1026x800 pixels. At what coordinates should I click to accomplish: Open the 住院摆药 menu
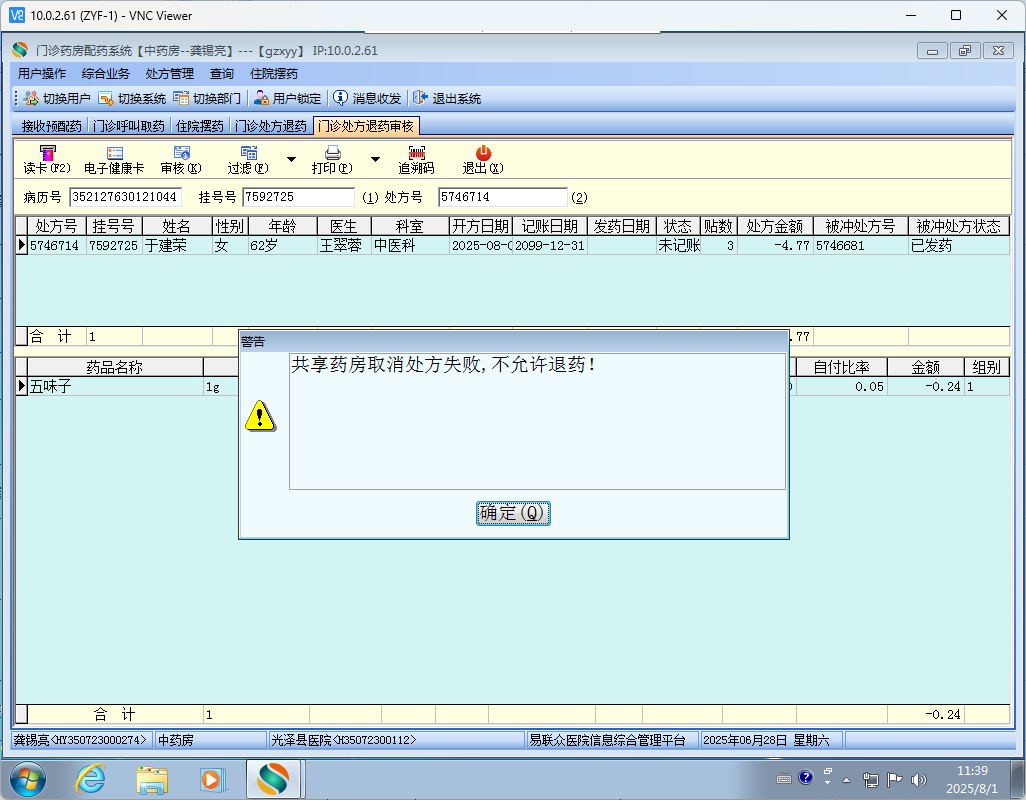point(274,73)
